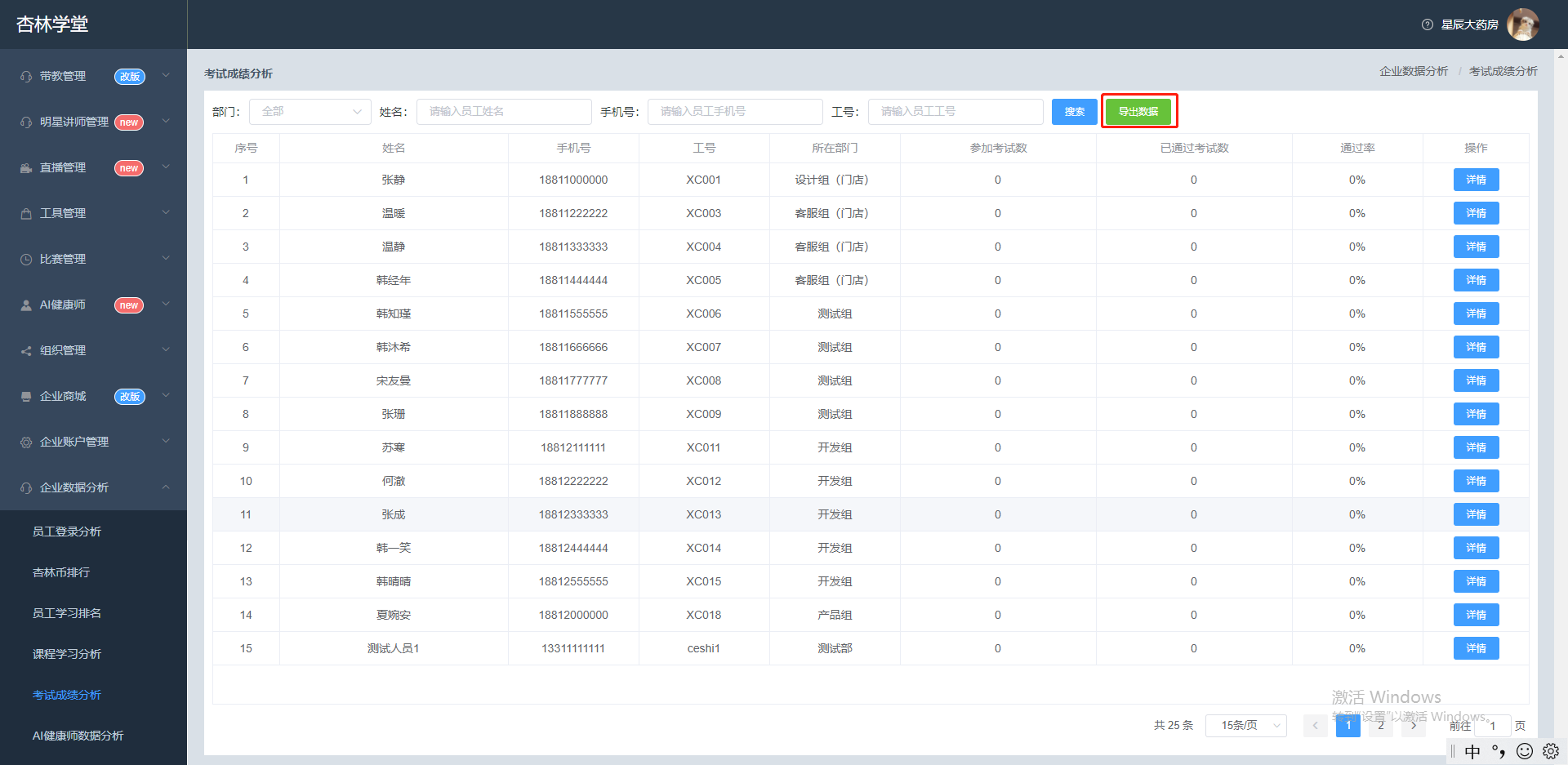Open AI健康师数据分析 submenu item

78,736
